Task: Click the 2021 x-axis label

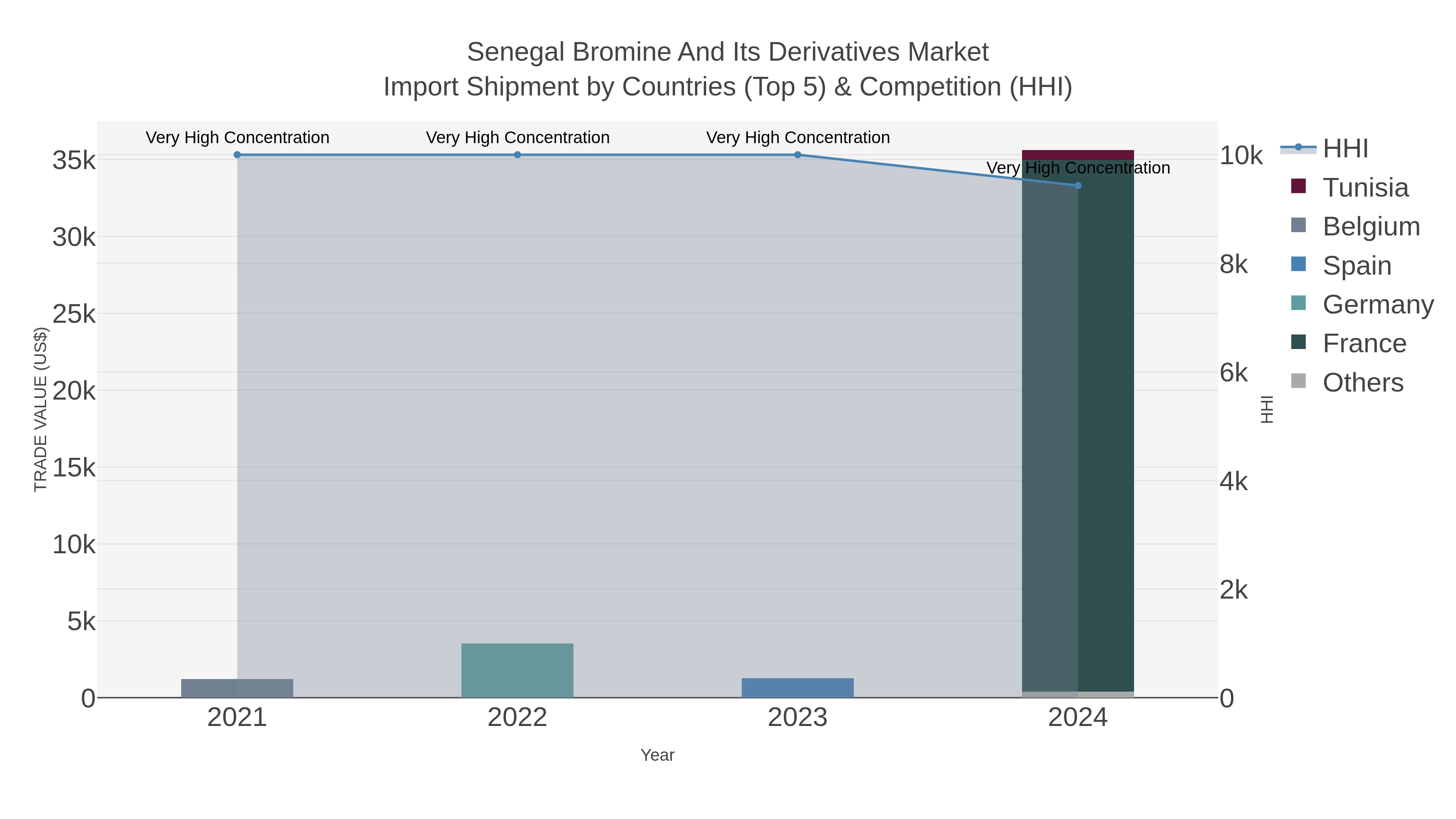Action: point(237,718)
